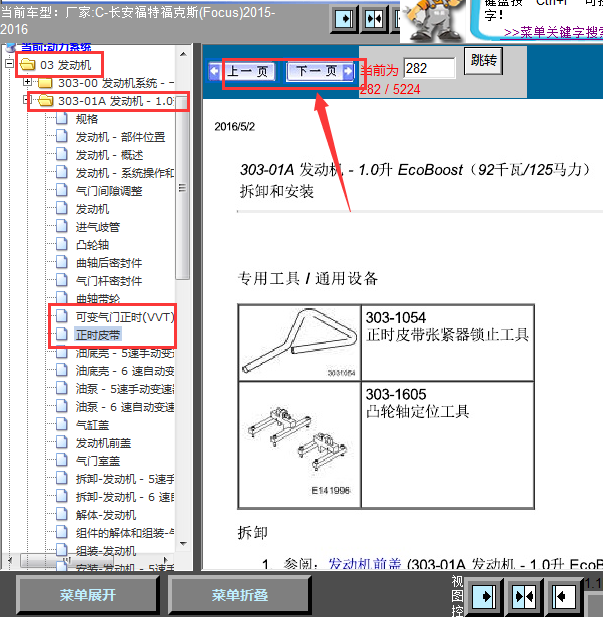The height and width of the screenshot is (617, 603).
Task: Open 发动机 - 系统操作 page
Action: pyautogui.click(x=125, y=173)
